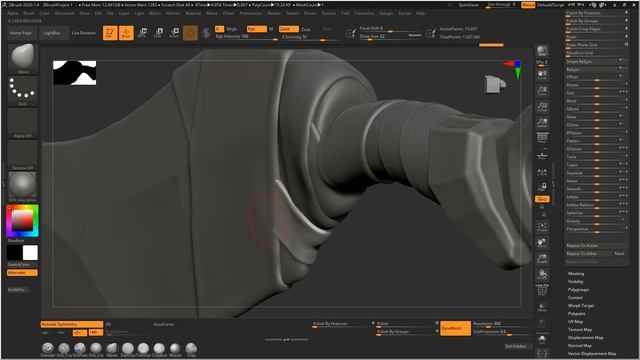Screen dimensions: 640x360
Task: Select the Draw mode button
Action: click(126, 33)
